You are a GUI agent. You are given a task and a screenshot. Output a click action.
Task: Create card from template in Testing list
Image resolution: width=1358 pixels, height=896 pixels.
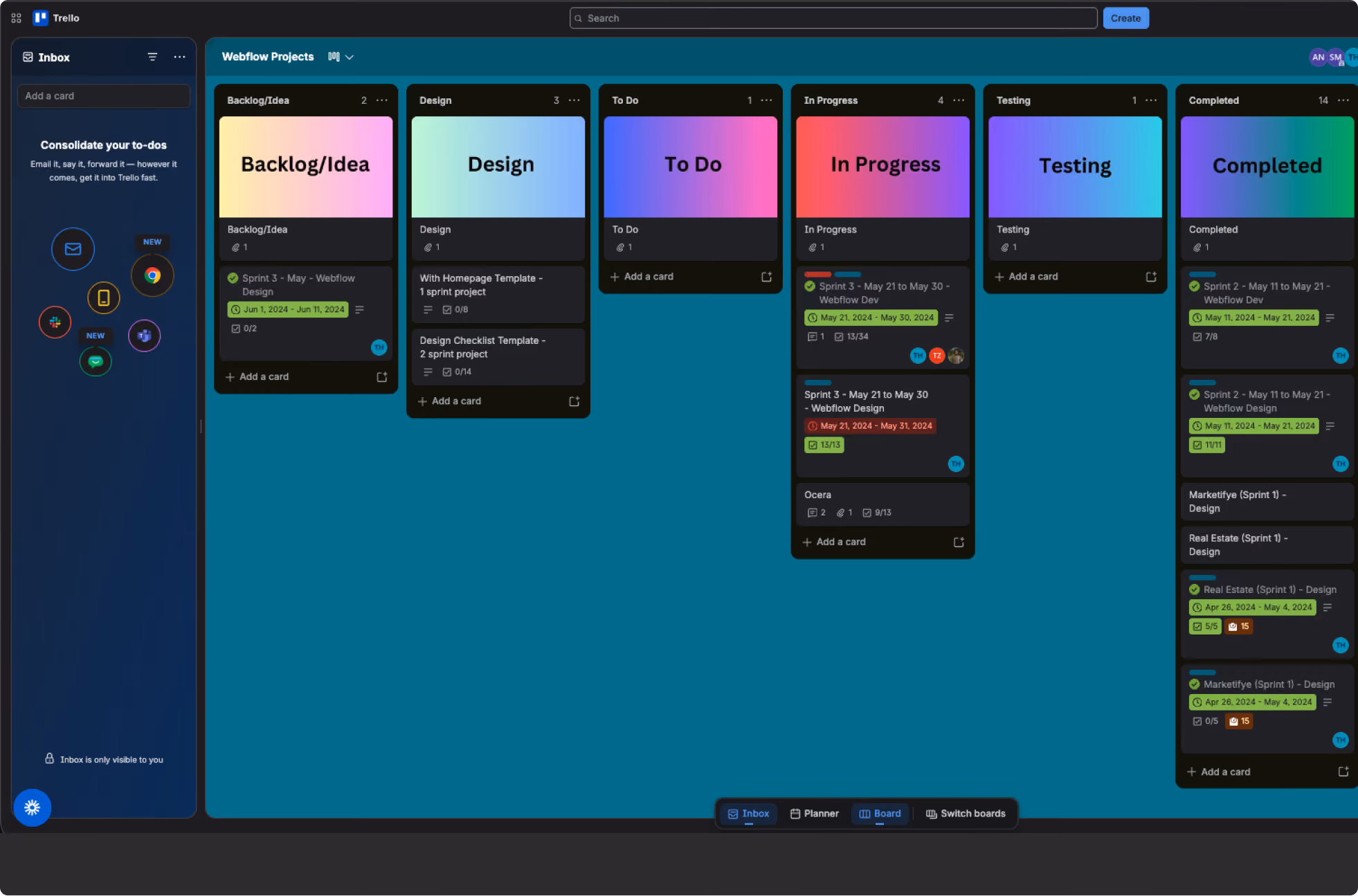(1151, 277)
